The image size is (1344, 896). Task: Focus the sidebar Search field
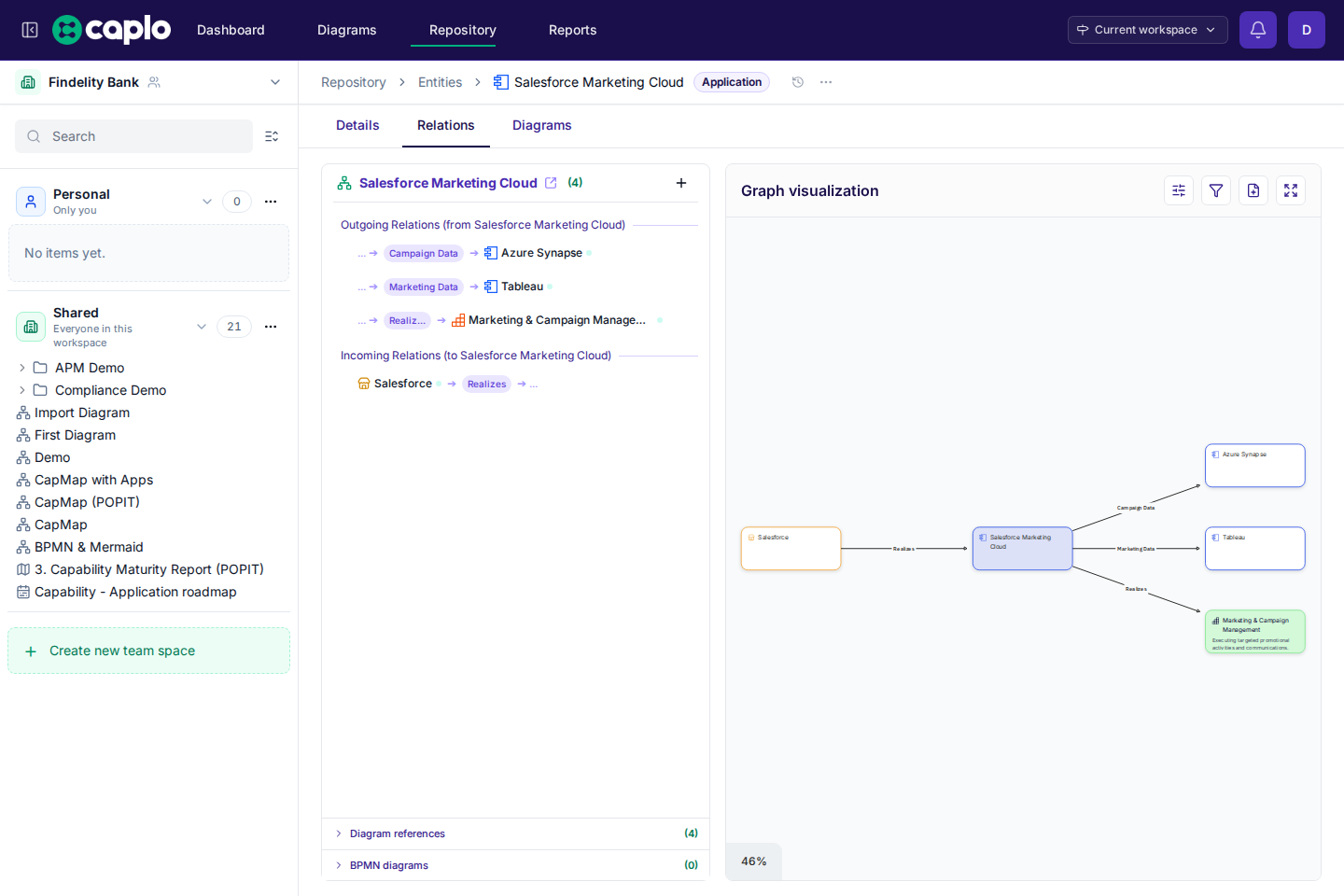tap(133, 136)
